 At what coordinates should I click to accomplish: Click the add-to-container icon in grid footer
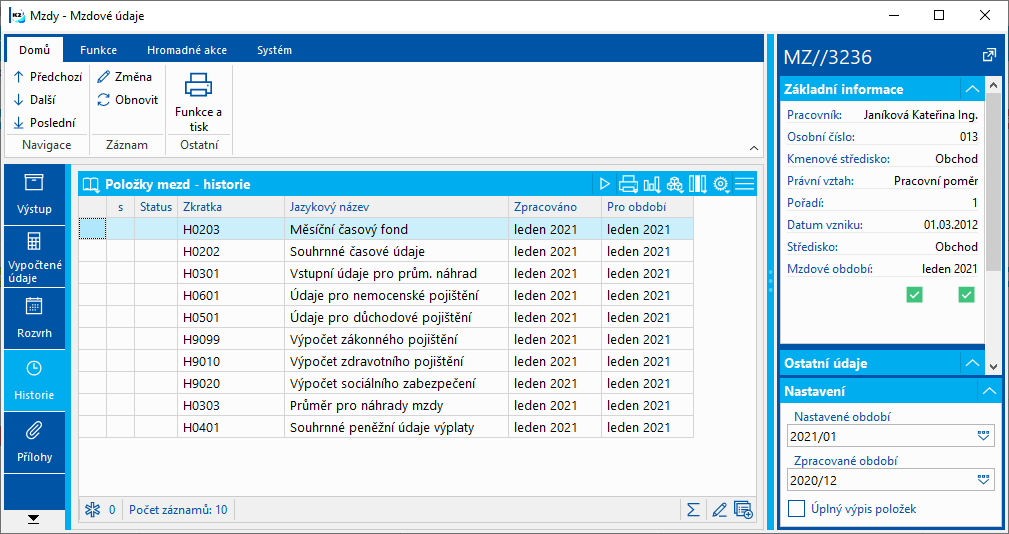click(743, 510)
